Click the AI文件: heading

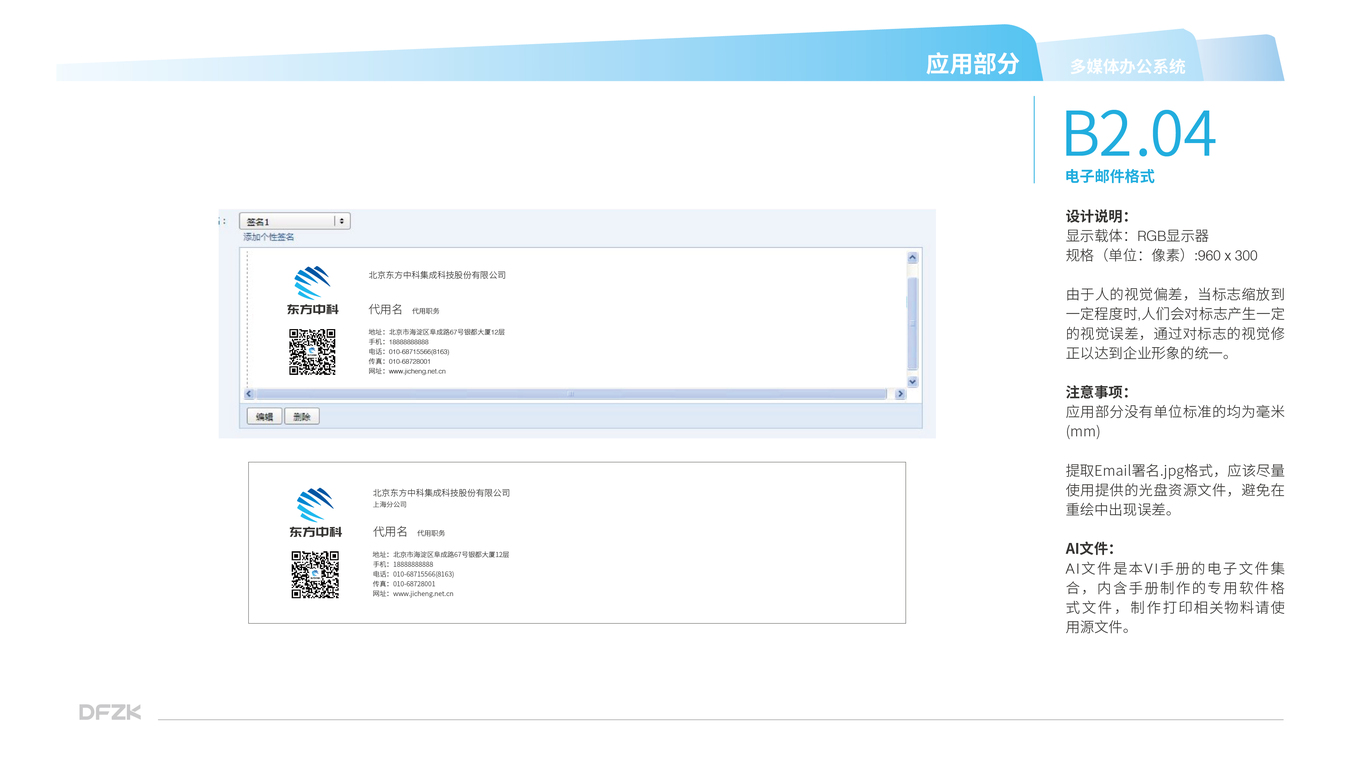click(1090, 548)
